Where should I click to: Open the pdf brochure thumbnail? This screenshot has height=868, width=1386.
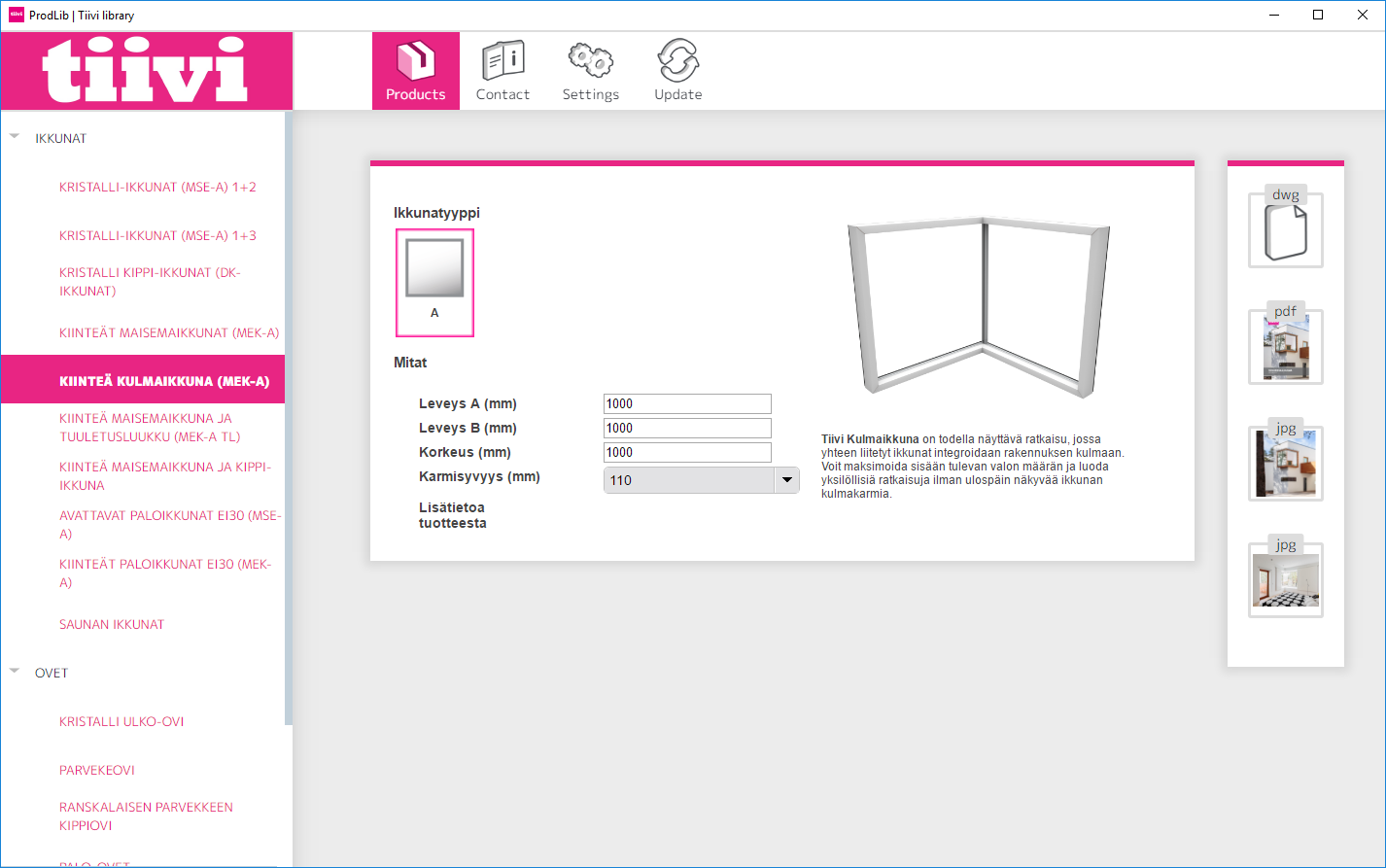pos(1285,346)
